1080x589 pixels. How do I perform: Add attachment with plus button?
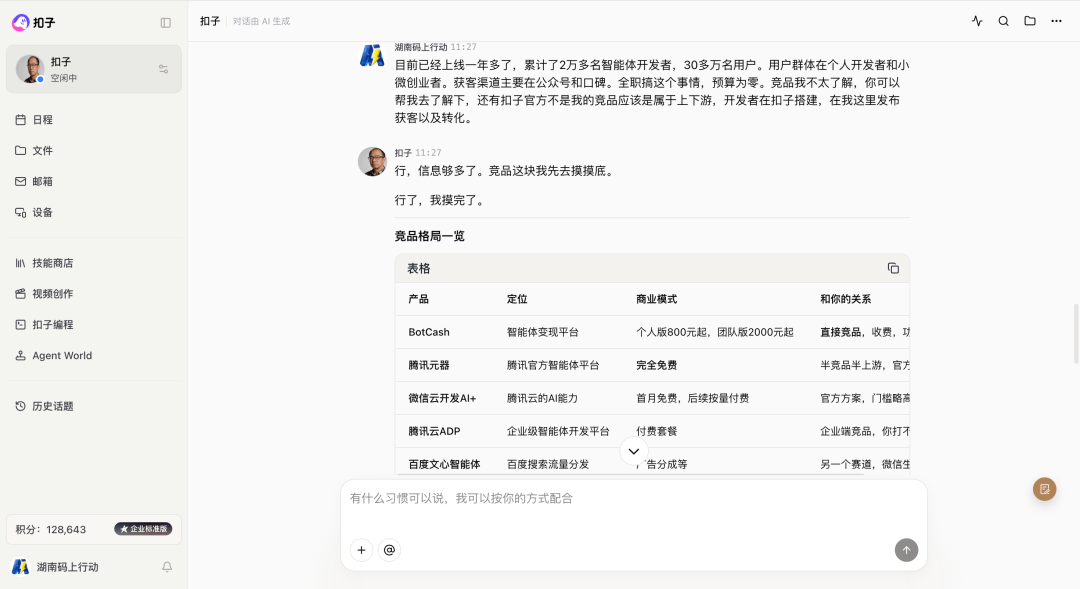(362, 550)
